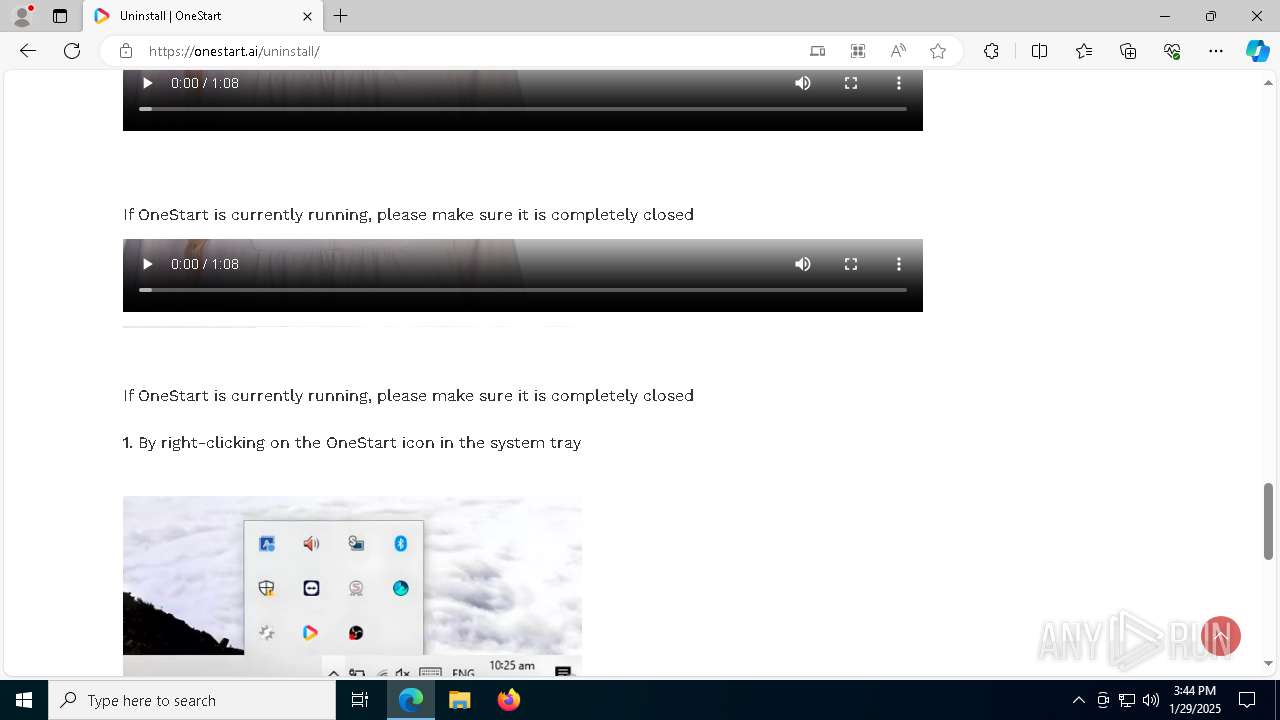The height and width of the screenshot is (720, 1280).
Task: Click the scrollbar down arrow
Action: click(1268, 663)
